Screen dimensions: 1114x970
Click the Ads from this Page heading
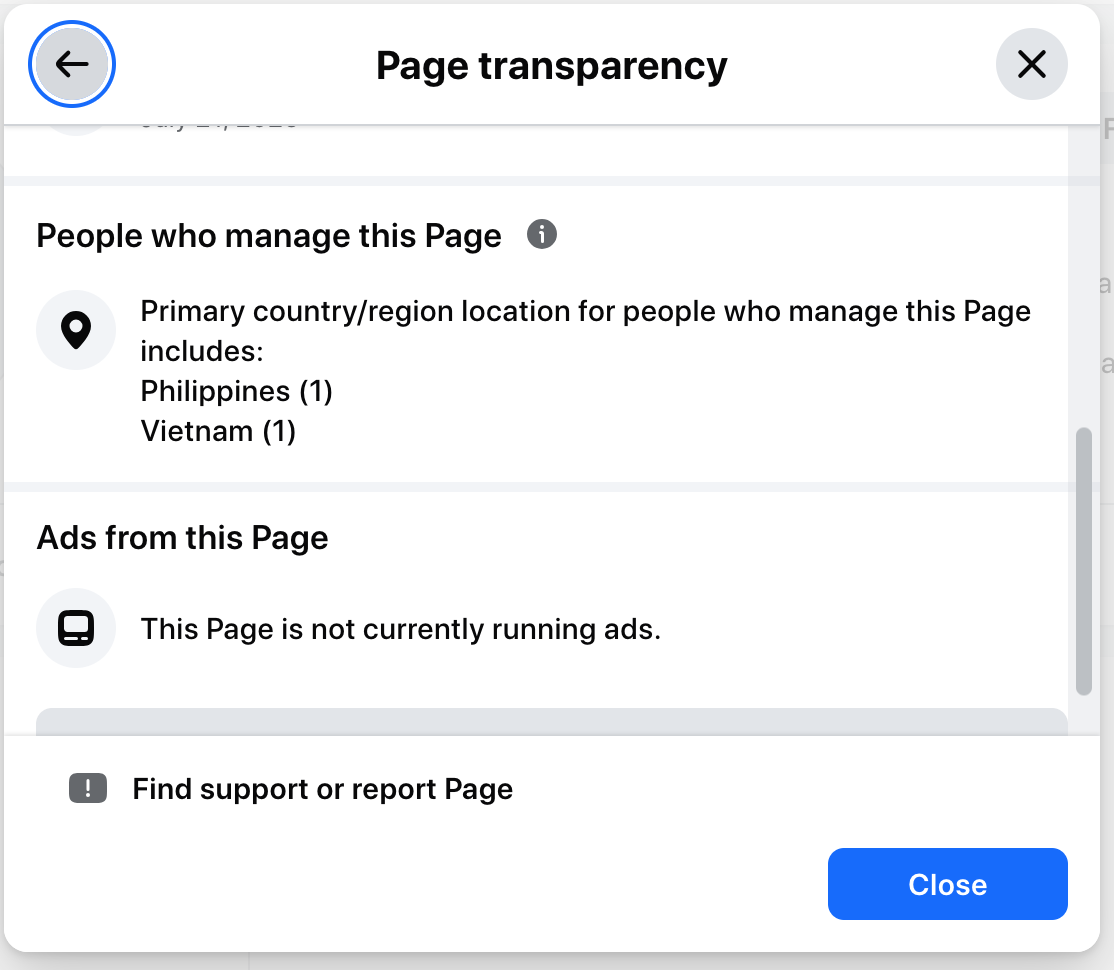(182, 538)
